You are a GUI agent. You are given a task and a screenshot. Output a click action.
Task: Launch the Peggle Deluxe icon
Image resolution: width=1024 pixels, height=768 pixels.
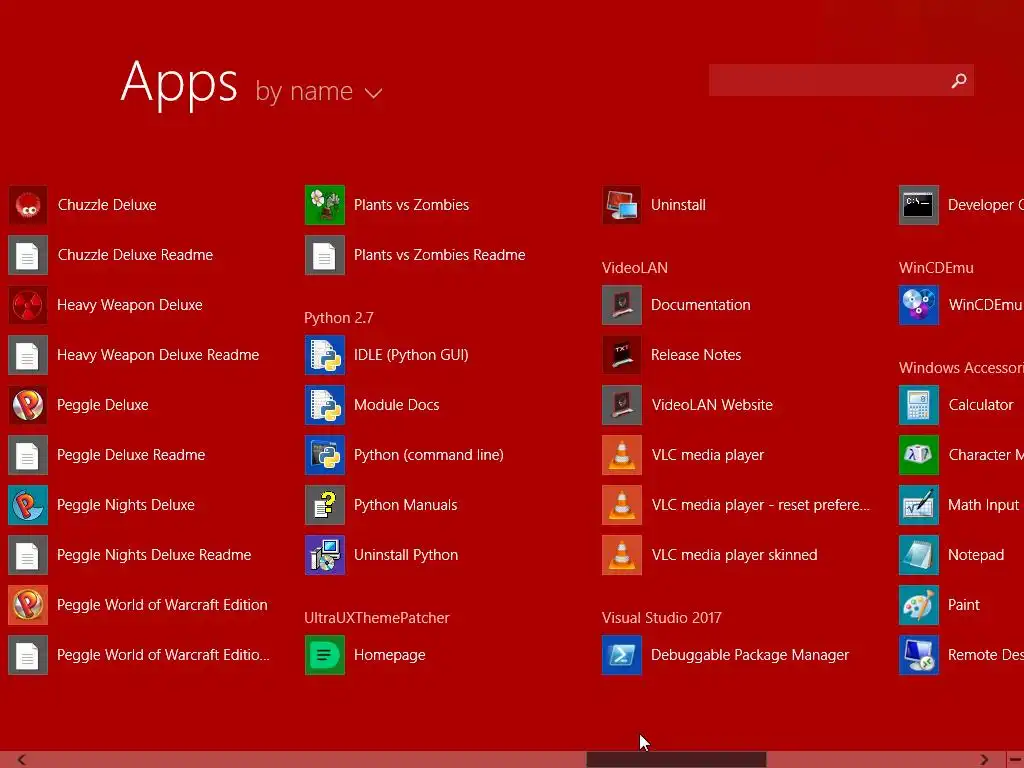tap(27, 405)
